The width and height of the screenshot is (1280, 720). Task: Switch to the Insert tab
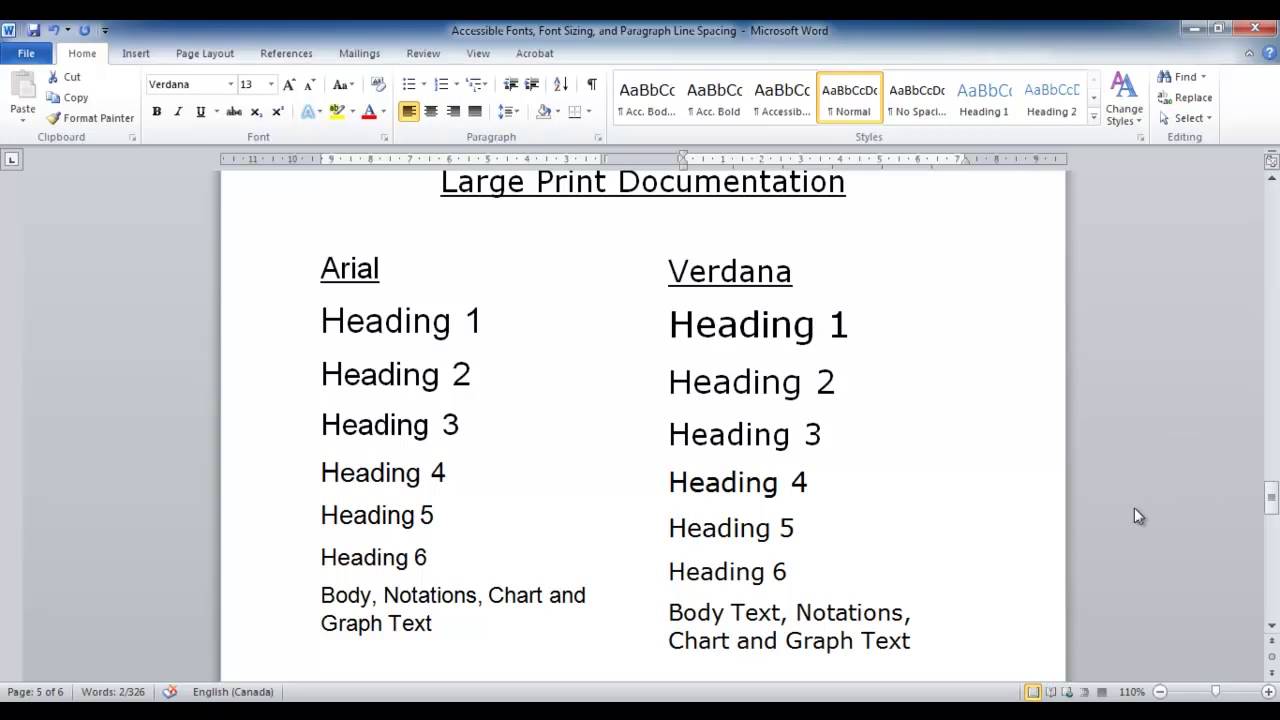point(136,54)
